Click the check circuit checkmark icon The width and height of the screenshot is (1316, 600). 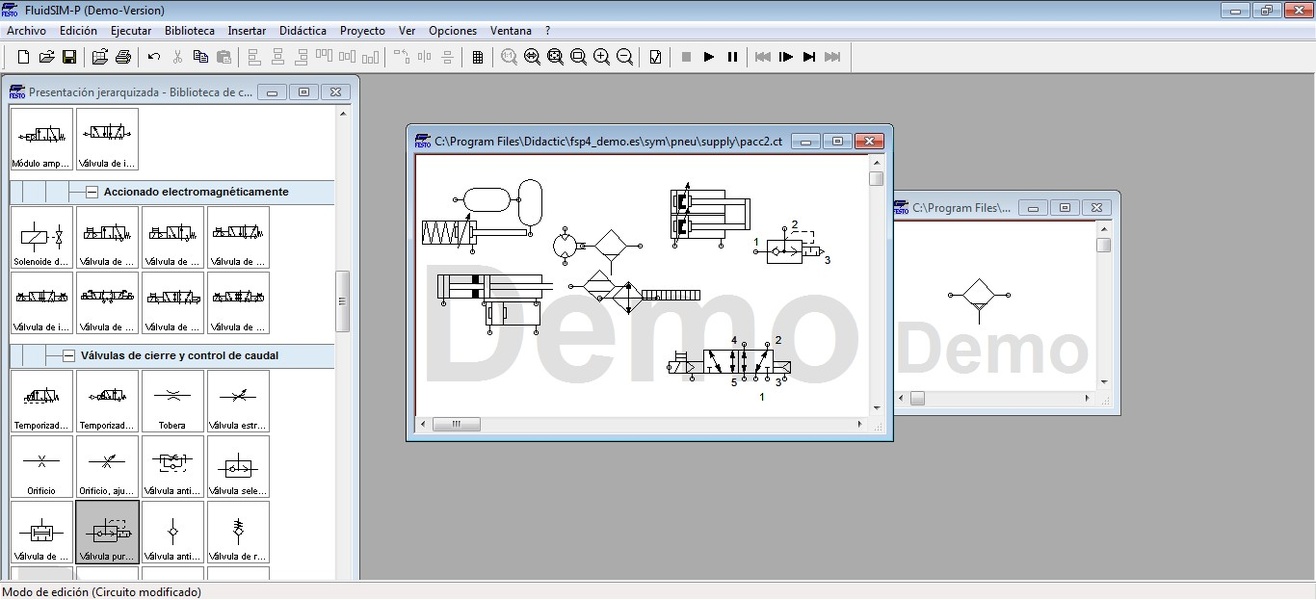coord(655,57)
